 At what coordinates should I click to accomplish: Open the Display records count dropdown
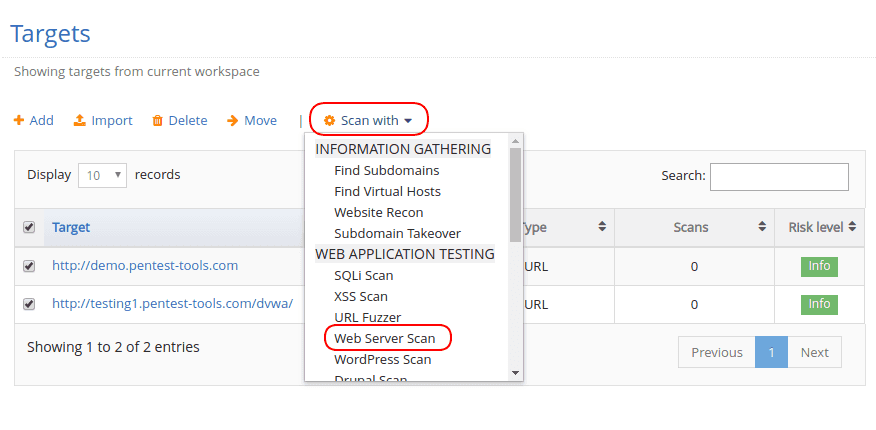[102, 175]
